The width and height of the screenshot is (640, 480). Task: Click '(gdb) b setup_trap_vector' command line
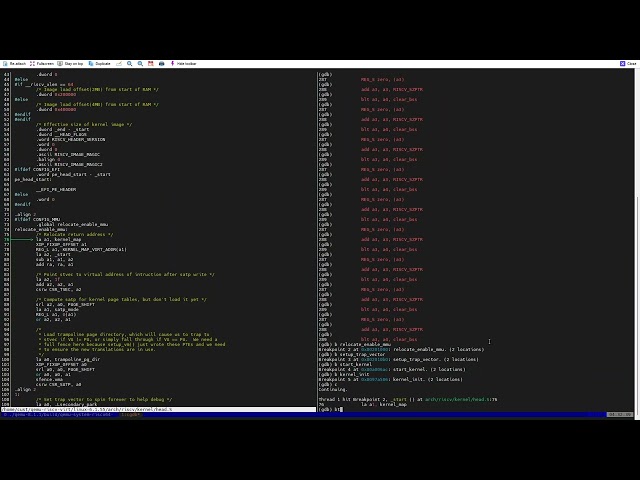click(x=352, y=354)
